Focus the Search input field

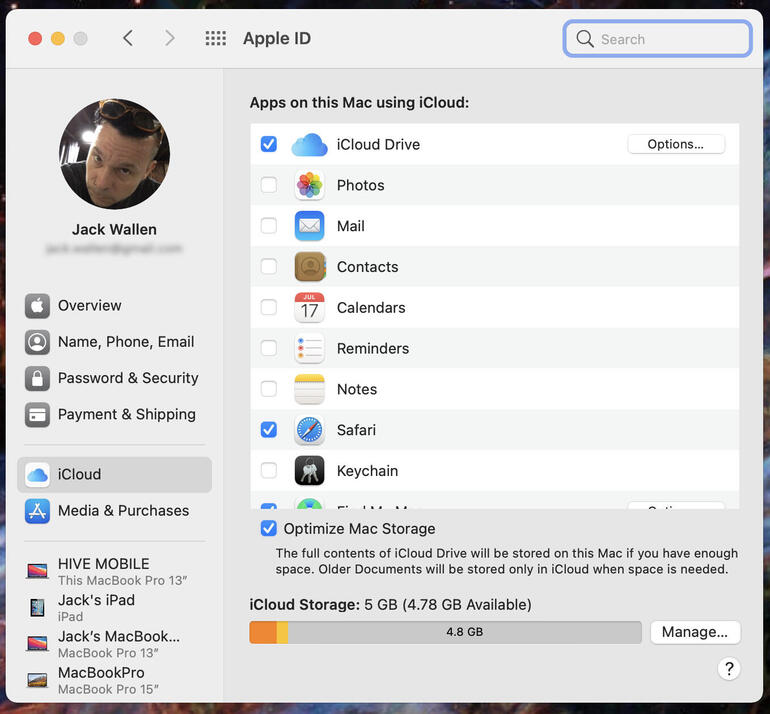(658, 38)
